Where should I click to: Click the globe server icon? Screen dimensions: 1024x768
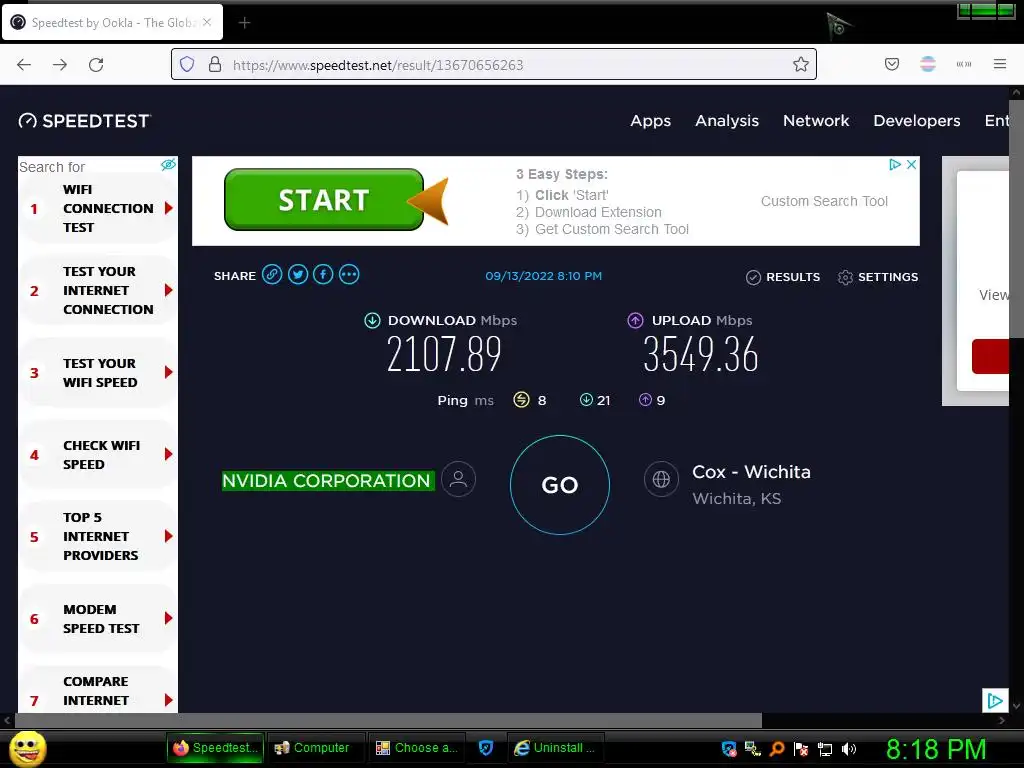[661, 479]
